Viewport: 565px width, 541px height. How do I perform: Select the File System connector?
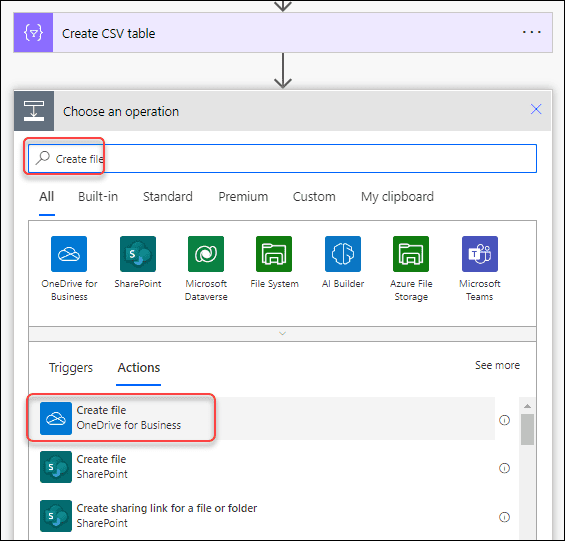[274, 262]
